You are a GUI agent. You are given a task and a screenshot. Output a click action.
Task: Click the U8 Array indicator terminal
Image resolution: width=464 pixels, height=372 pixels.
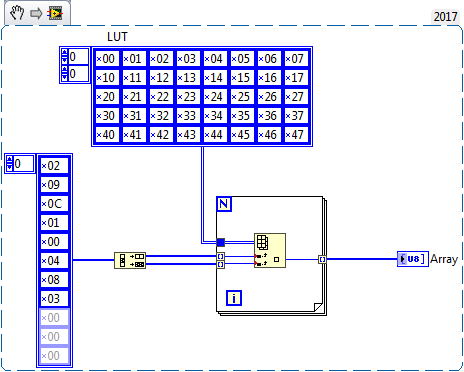413,259
